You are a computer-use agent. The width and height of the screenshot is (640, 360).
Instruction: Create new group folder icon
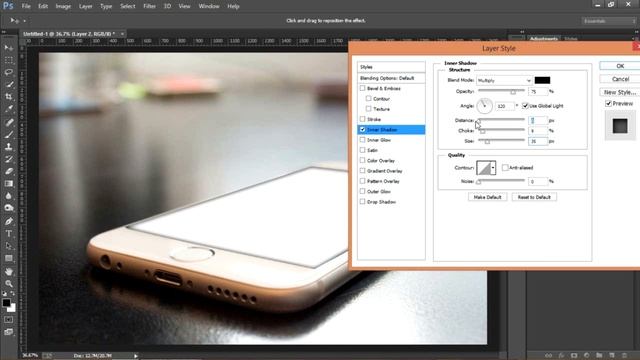(x=599, y=356)
